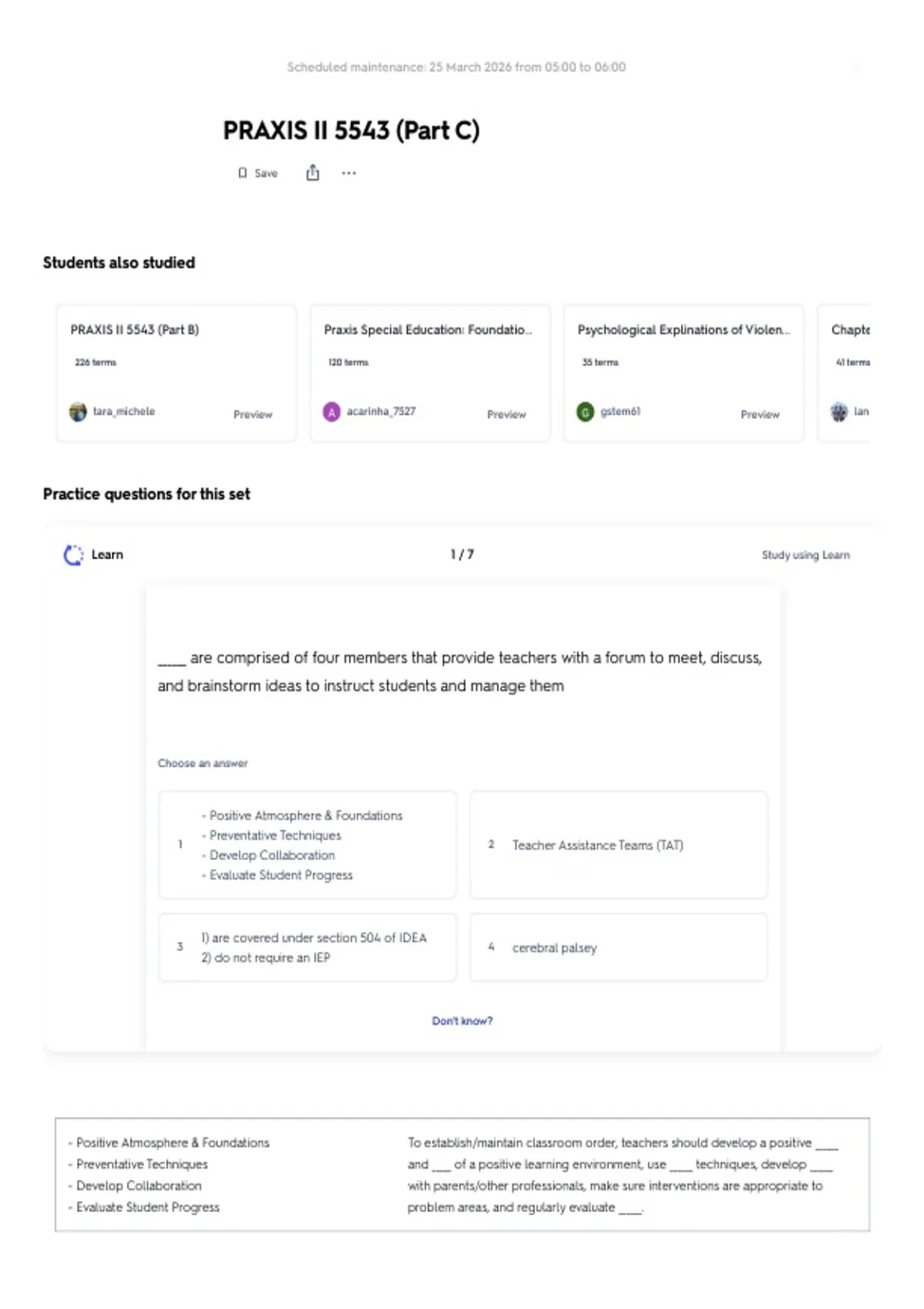Select answer 2 Teacher Assistance Teams (TAT)

point(618,845)
